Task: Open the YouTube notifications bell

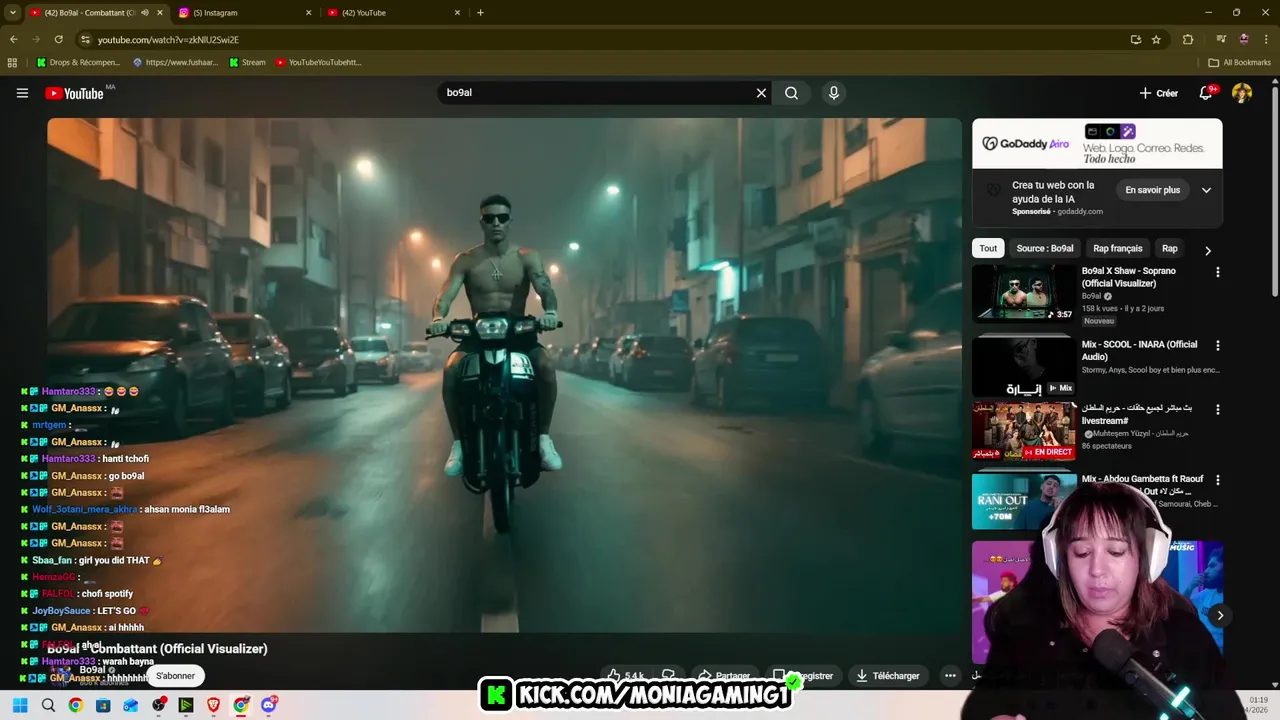Action: coord(1206,93)
